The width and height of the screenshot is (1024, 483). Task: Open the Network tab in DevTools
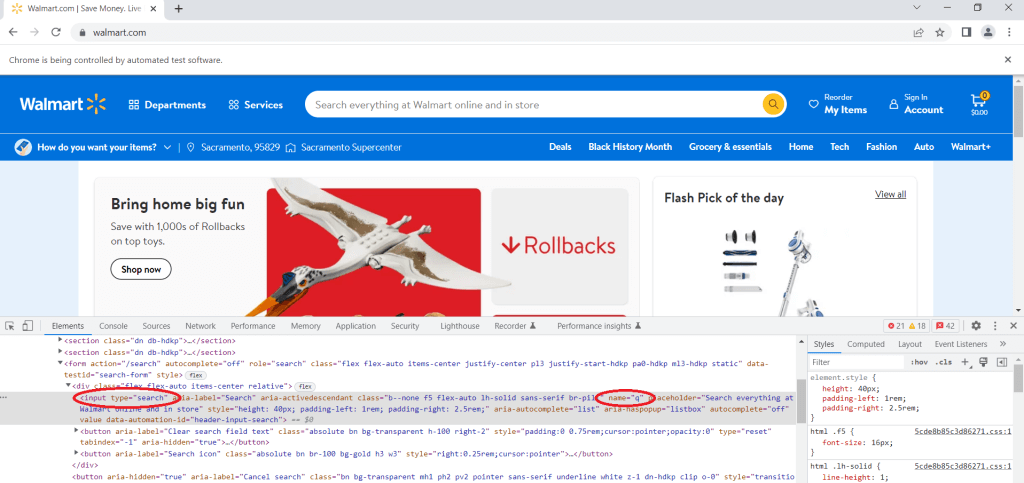pos(200,326)
